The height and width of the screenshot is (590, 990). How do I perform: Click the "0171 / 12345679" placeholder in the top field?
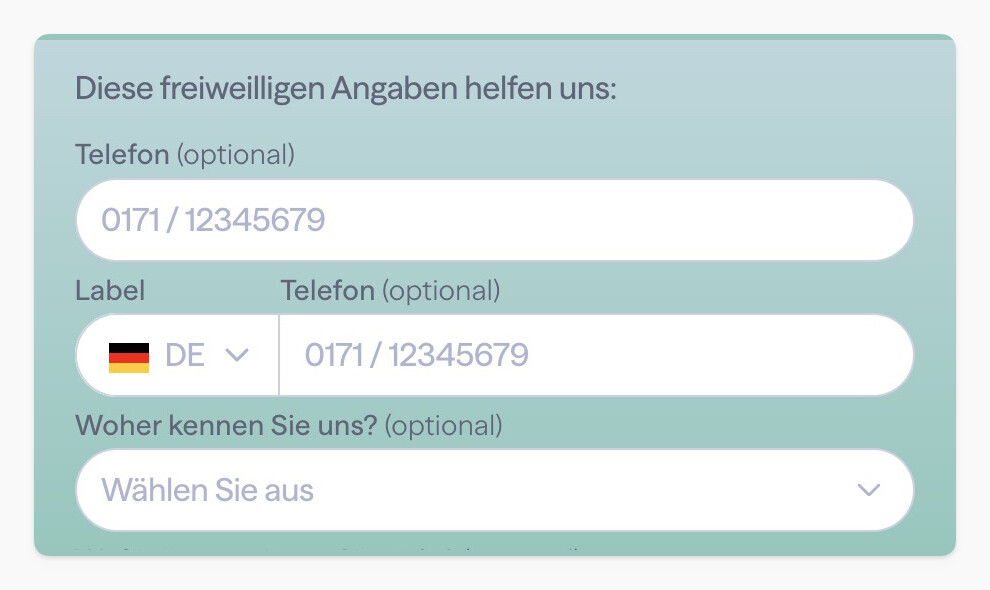point(213,220)
